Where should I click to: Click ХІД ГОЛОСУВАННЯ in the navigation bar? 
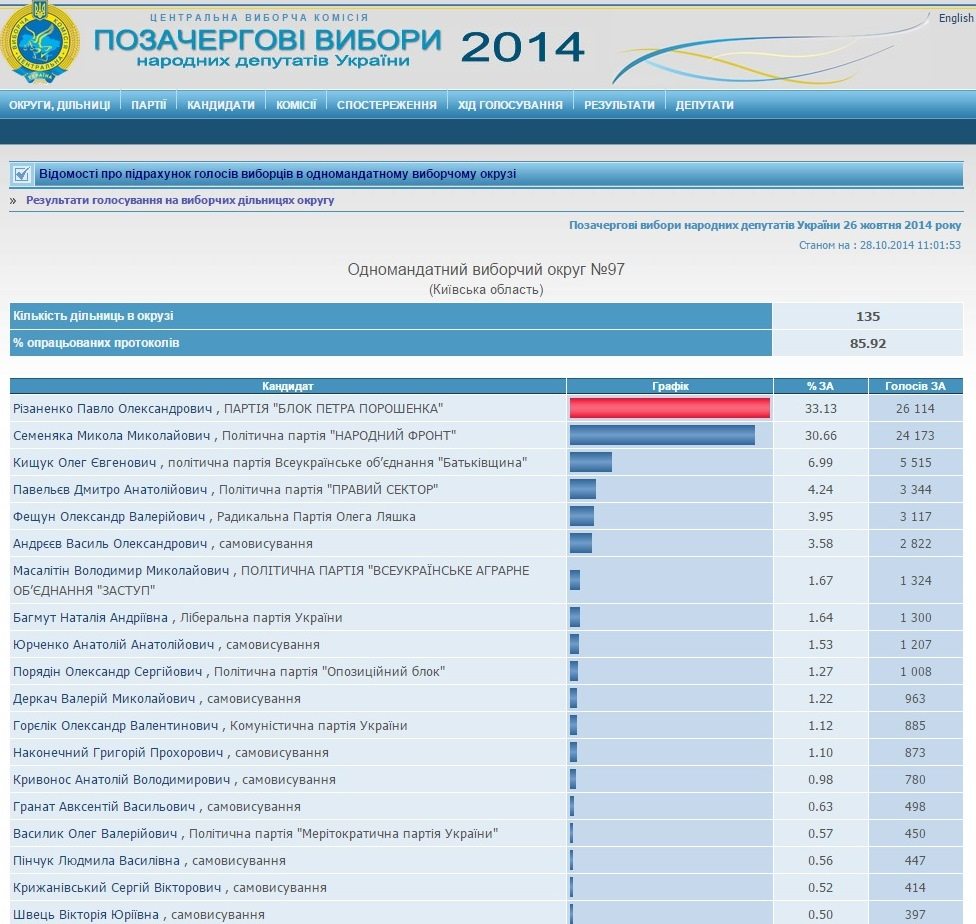(x=510, y=105)
